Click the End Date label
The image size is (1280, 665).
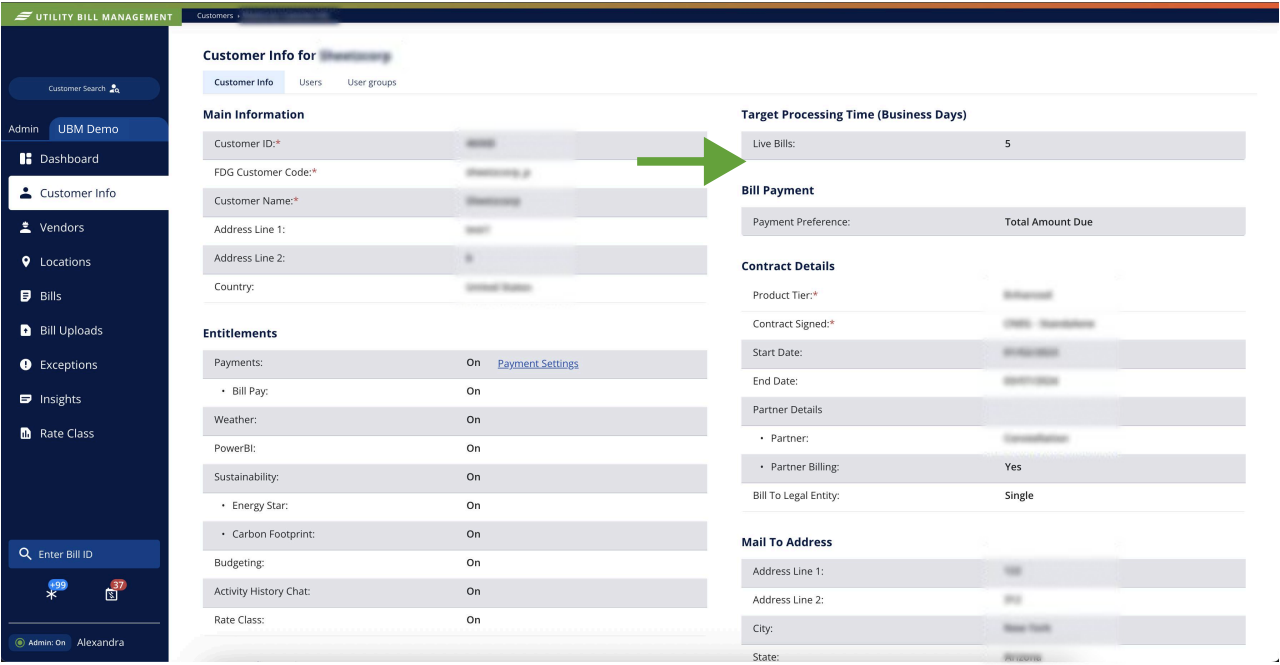click(776, 381)
